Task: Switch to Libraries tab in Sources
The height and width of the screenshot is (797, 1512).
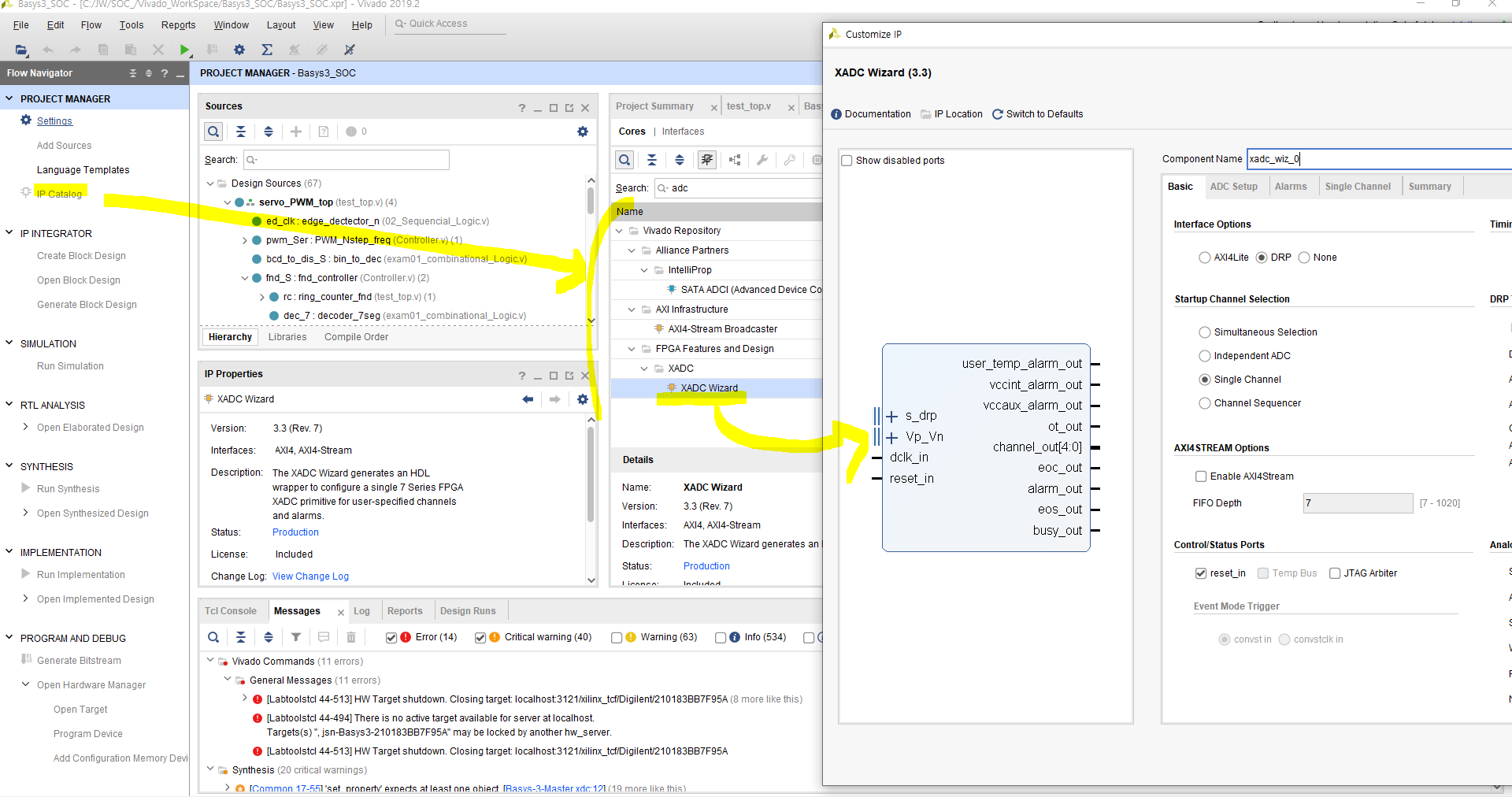Action: coord(287,337)
